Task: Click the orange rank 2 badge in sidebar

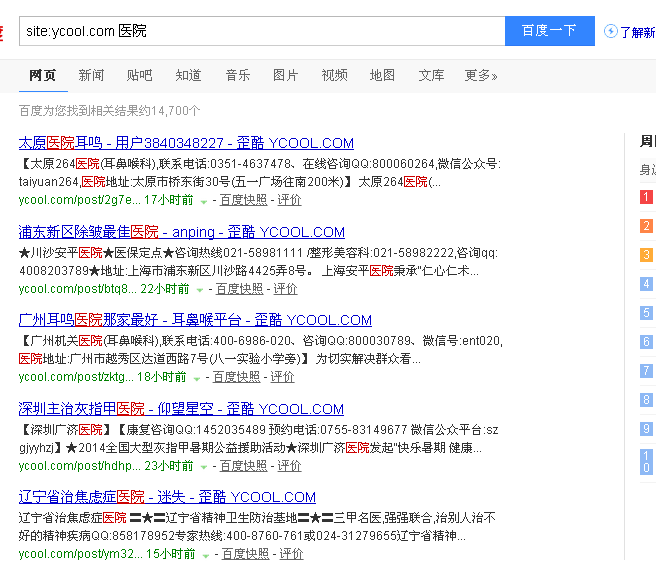Action: pos(646,226)
